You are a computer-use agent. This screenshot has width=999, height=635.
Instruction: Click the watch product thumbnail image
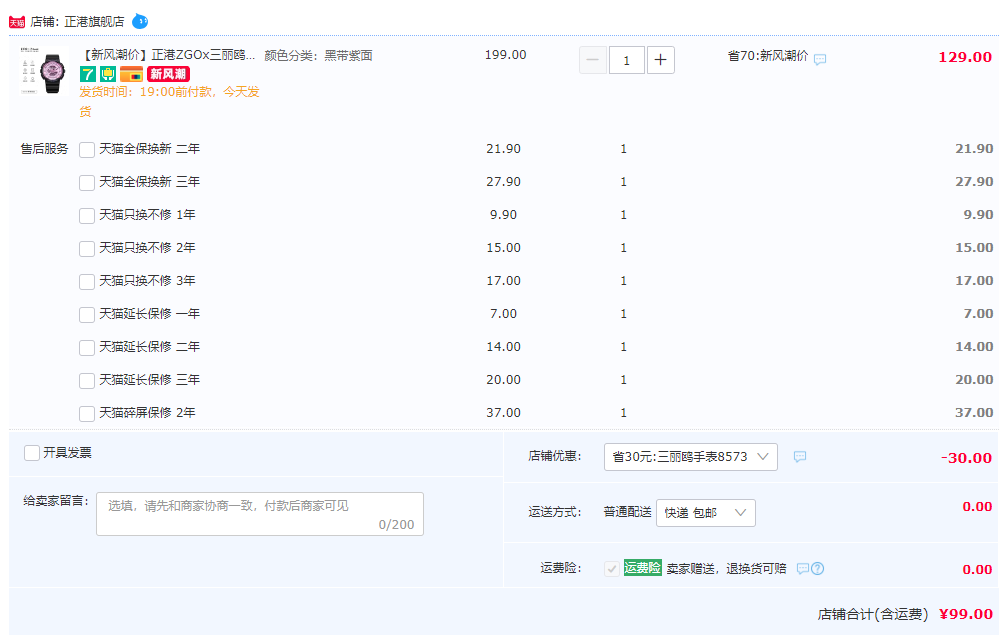tap(43, 71)
